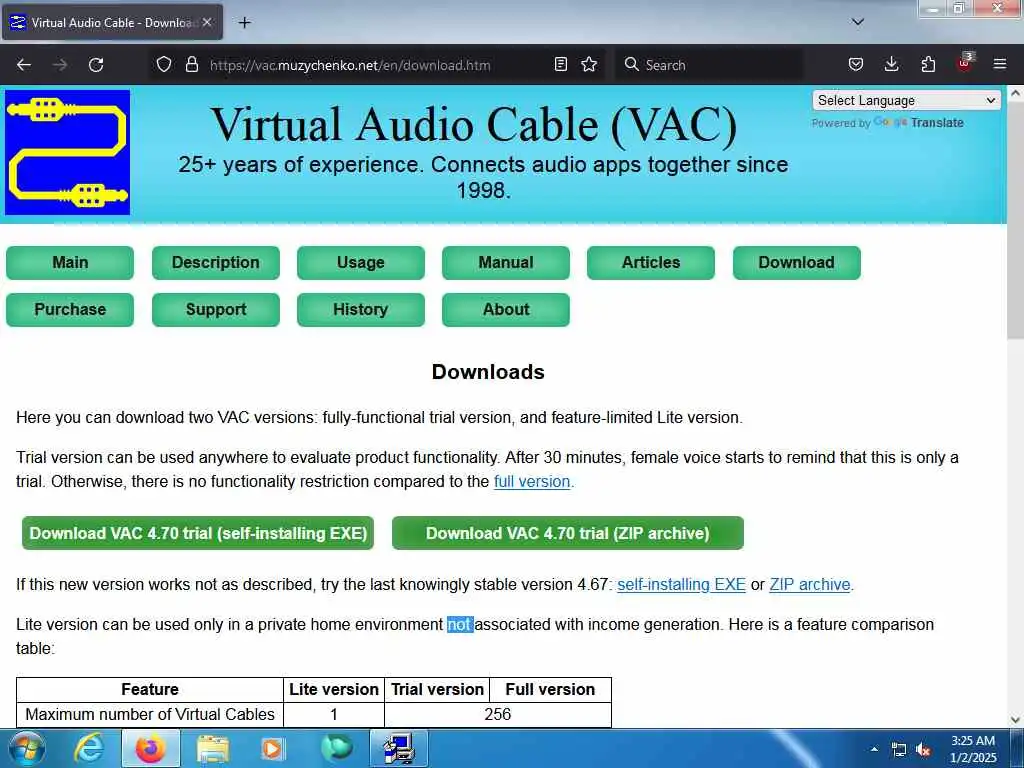Click "Maximum number of Virtual Cables" cell
The height and width of the screenshot is (768, 1024).
[150, 714]
